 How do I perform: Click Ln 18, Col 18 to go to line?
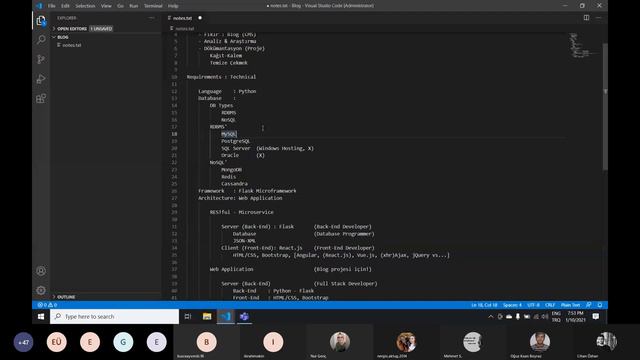[484, 305]
